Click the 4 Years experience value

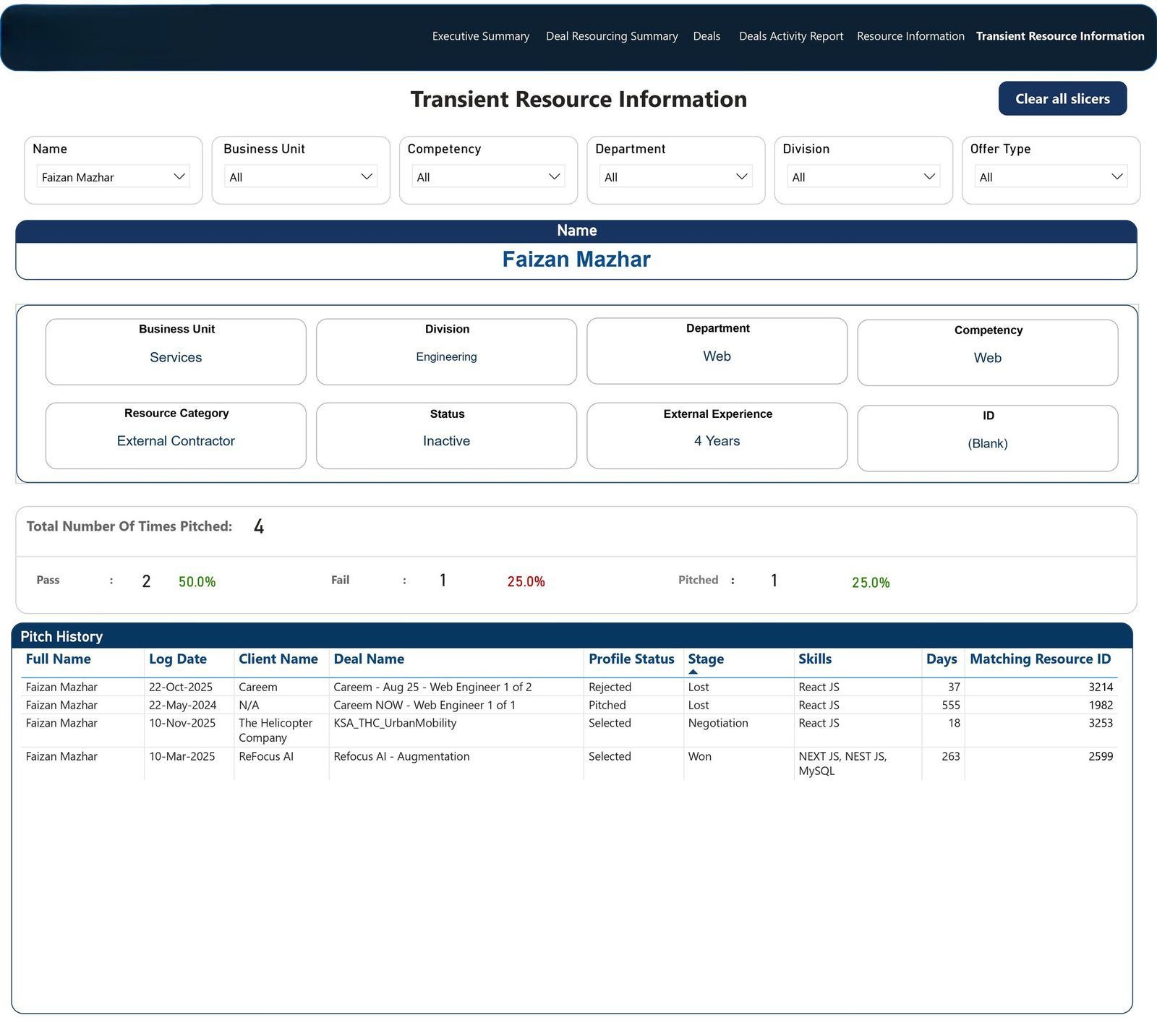point(717,440)
